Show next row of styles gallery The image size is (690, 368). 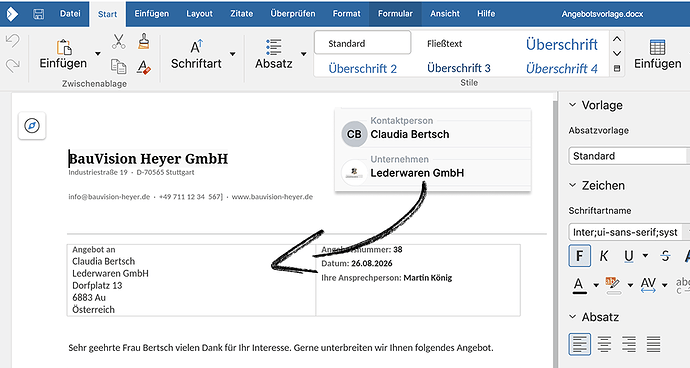[x=617, y=53]
